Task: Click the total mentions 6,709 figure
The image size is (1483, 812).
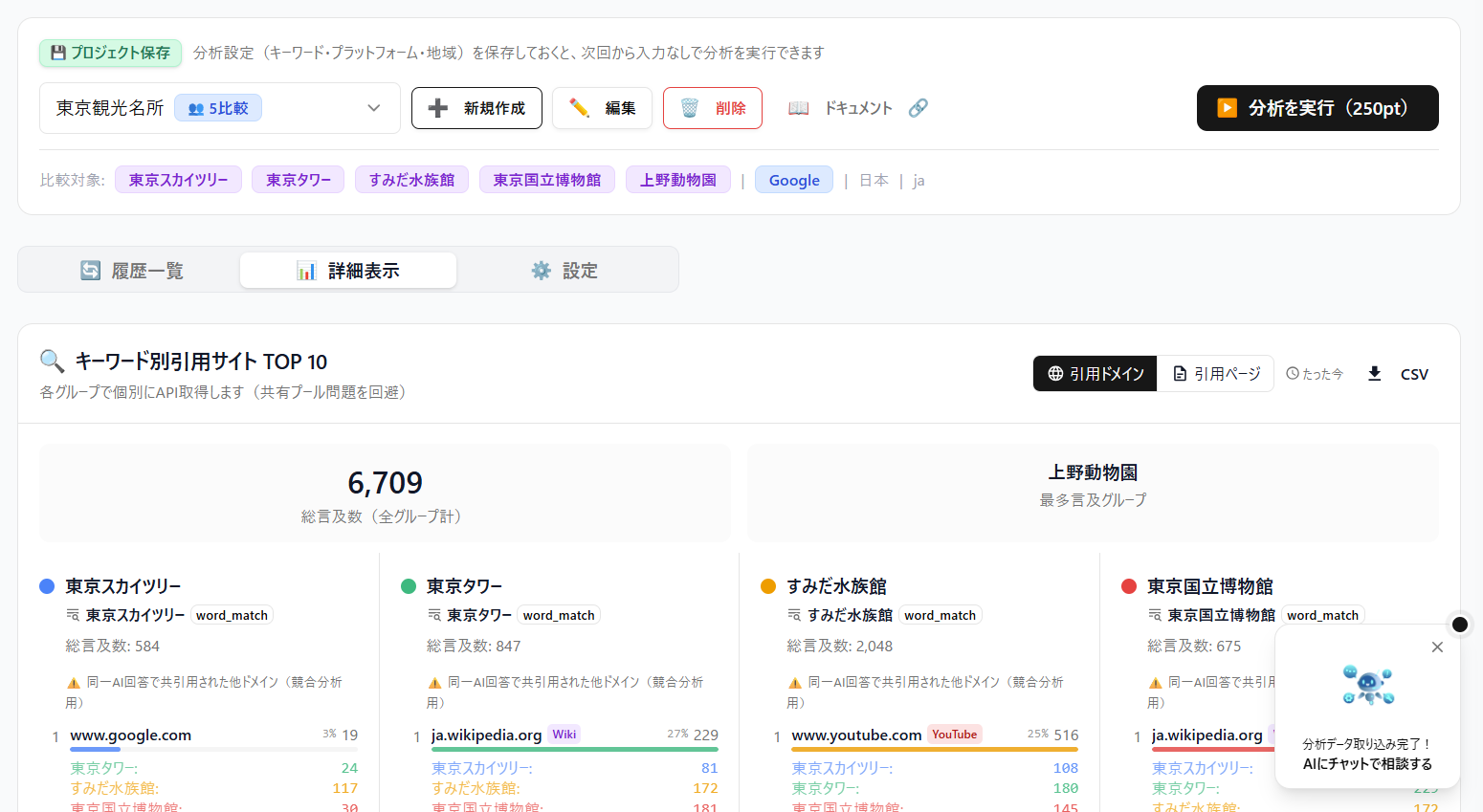Action: tap(385, 483)
